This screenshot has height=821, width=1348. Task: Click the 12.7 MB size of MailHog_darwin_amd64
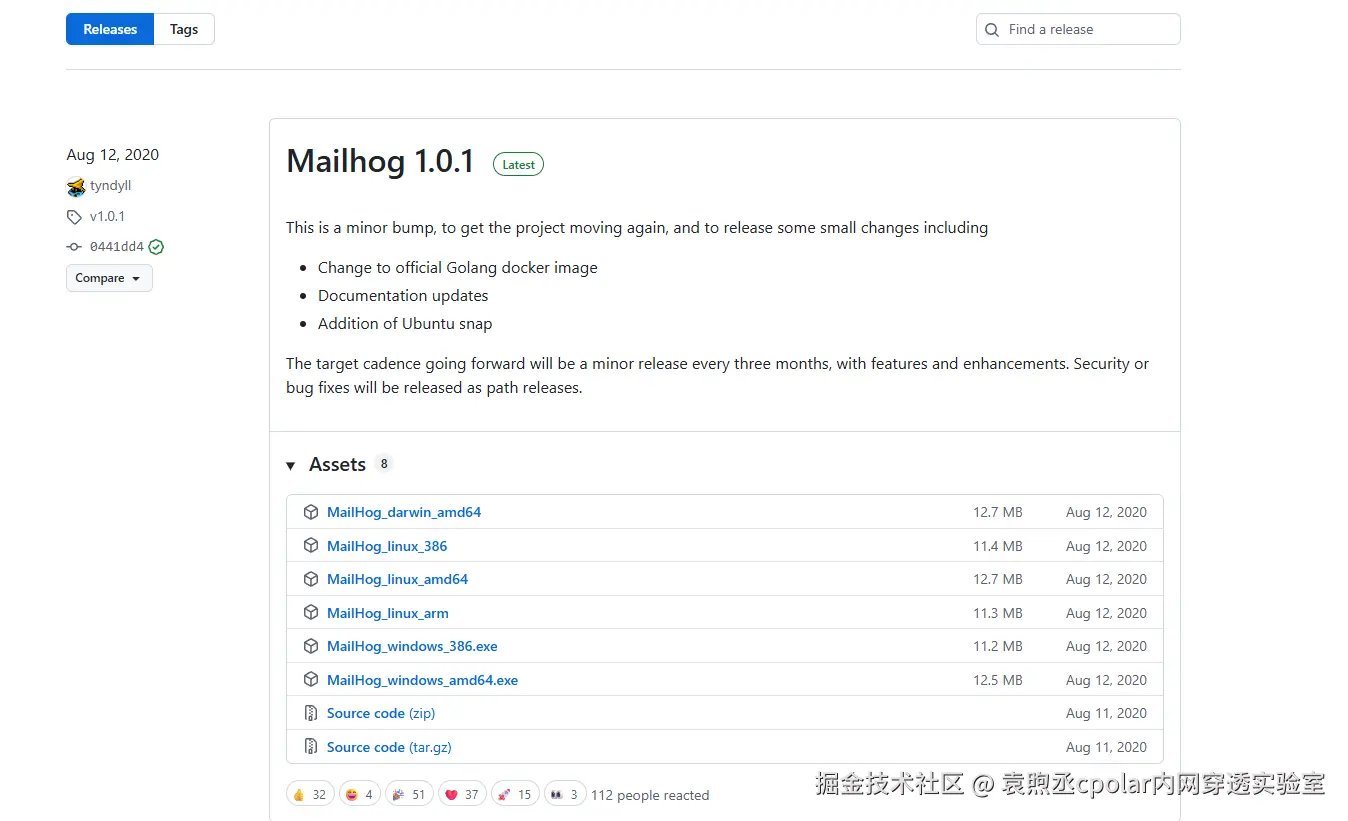pos(998,512)
